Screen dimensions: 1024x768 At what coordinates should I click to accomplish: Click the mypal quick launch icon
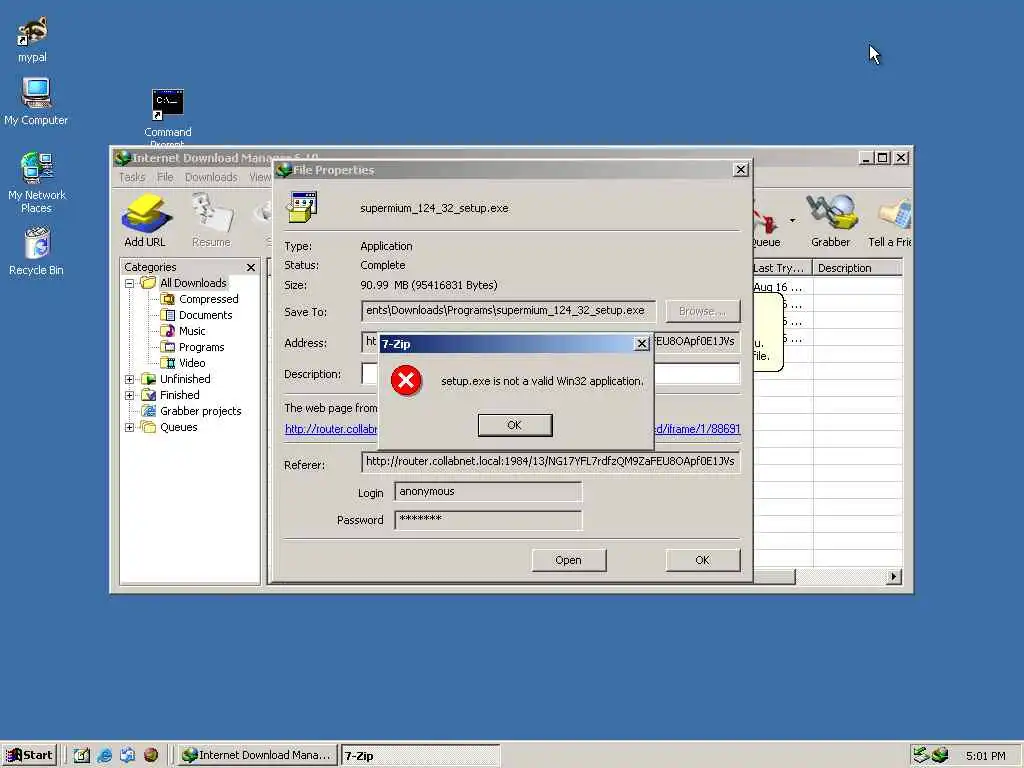(x=151, y=755)
